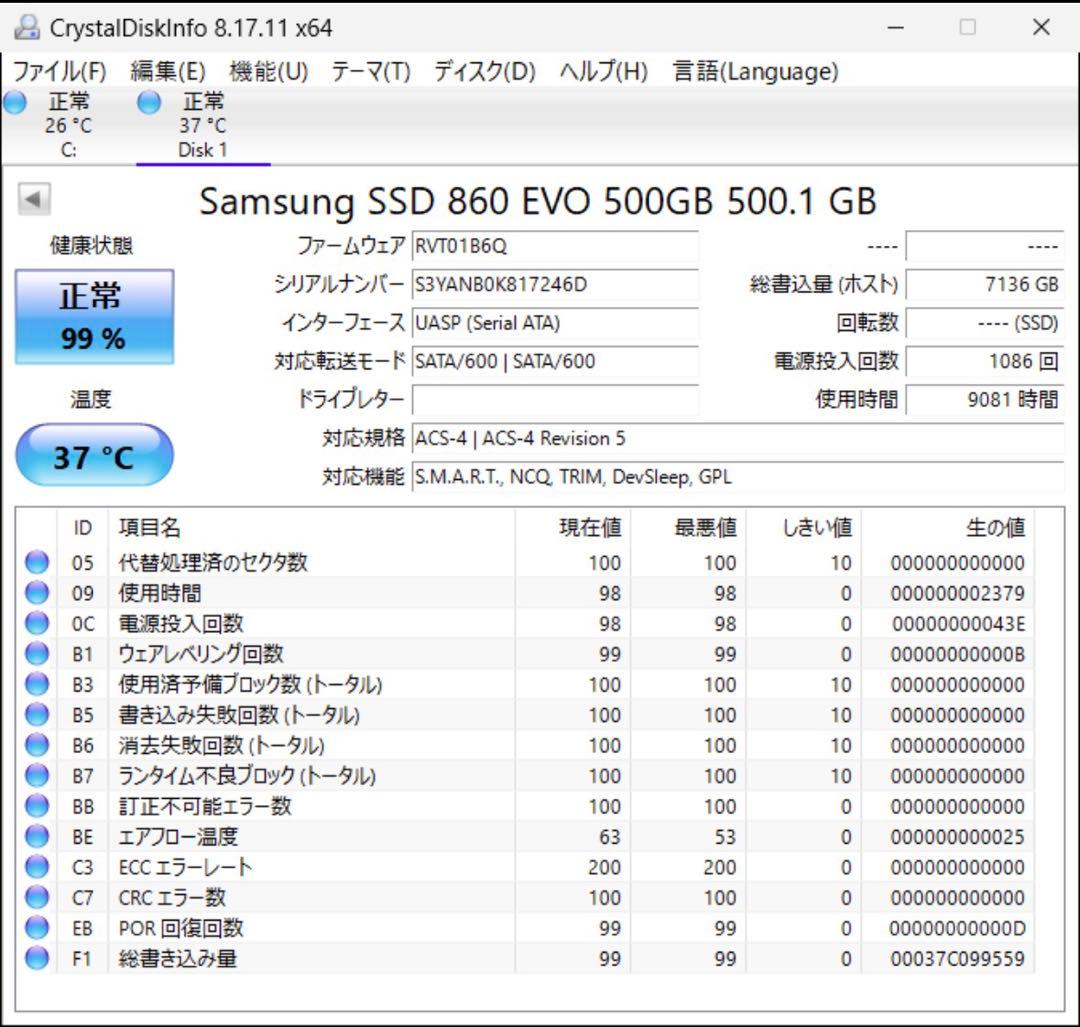Select the POR 回復回数 attribute name

[181, 928]
